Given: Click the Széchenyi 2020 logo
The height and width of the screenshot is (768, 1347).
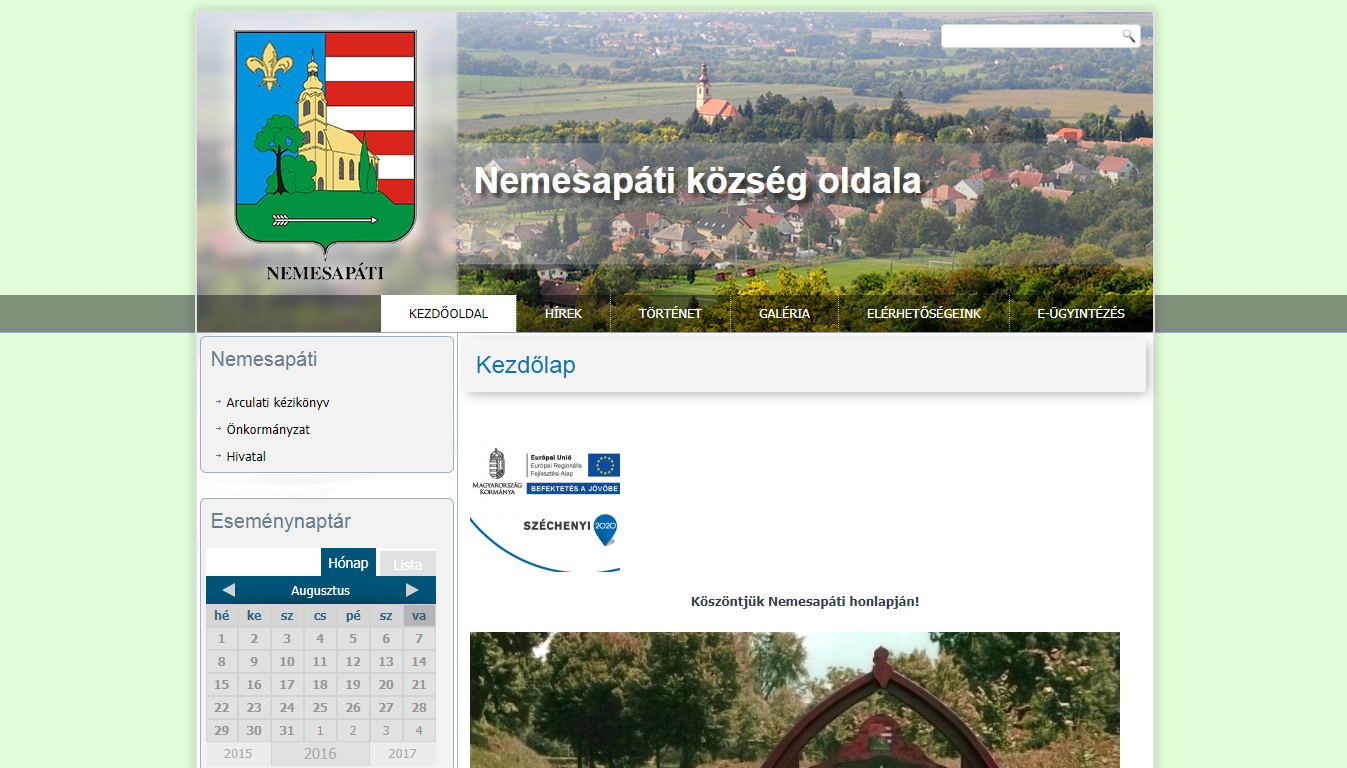Looking at the screenshot, I should coord(545,541).
